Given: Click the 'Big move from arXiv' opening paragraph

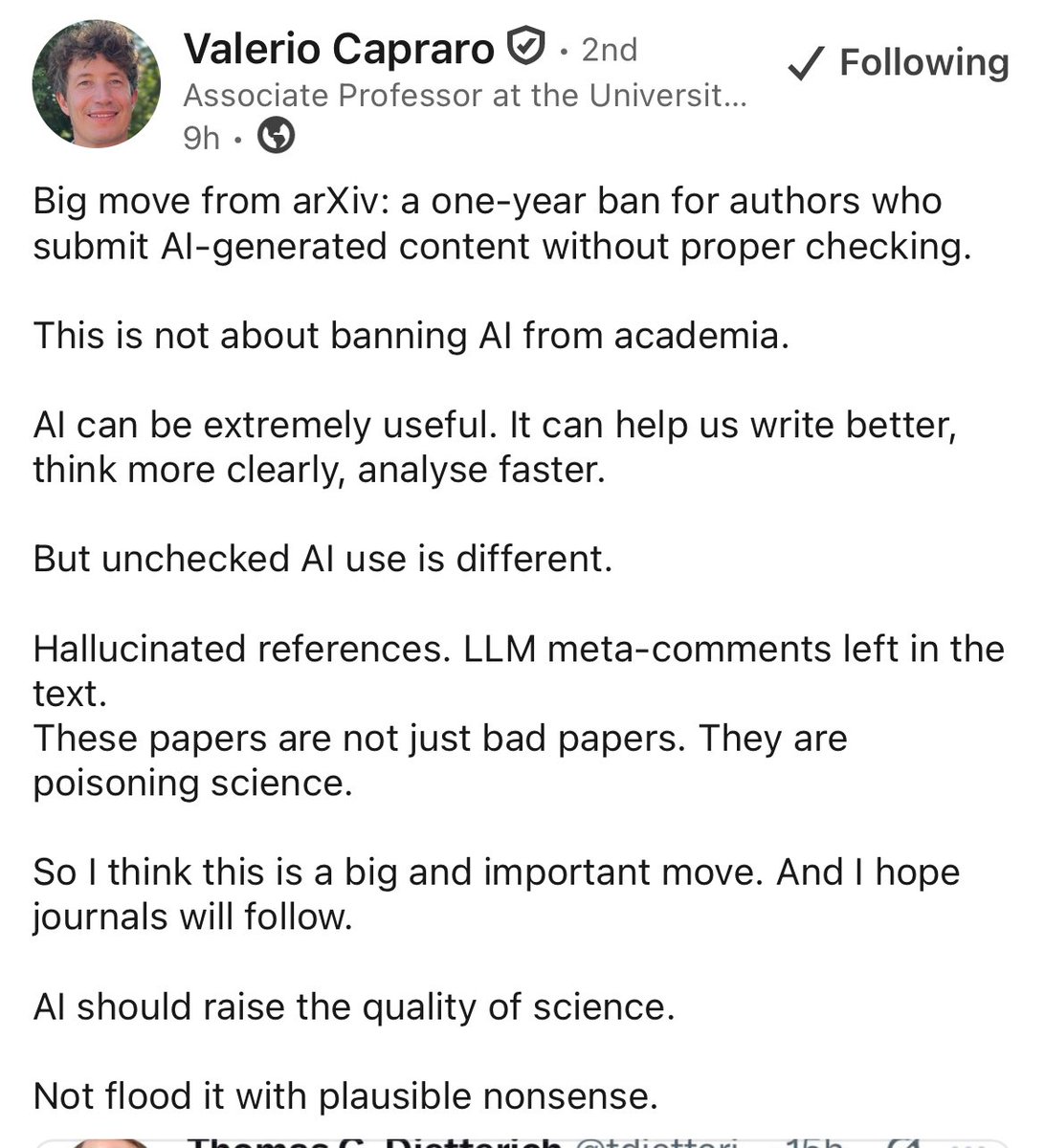Looking at the screenshot, I should click(x=502, y=224).
